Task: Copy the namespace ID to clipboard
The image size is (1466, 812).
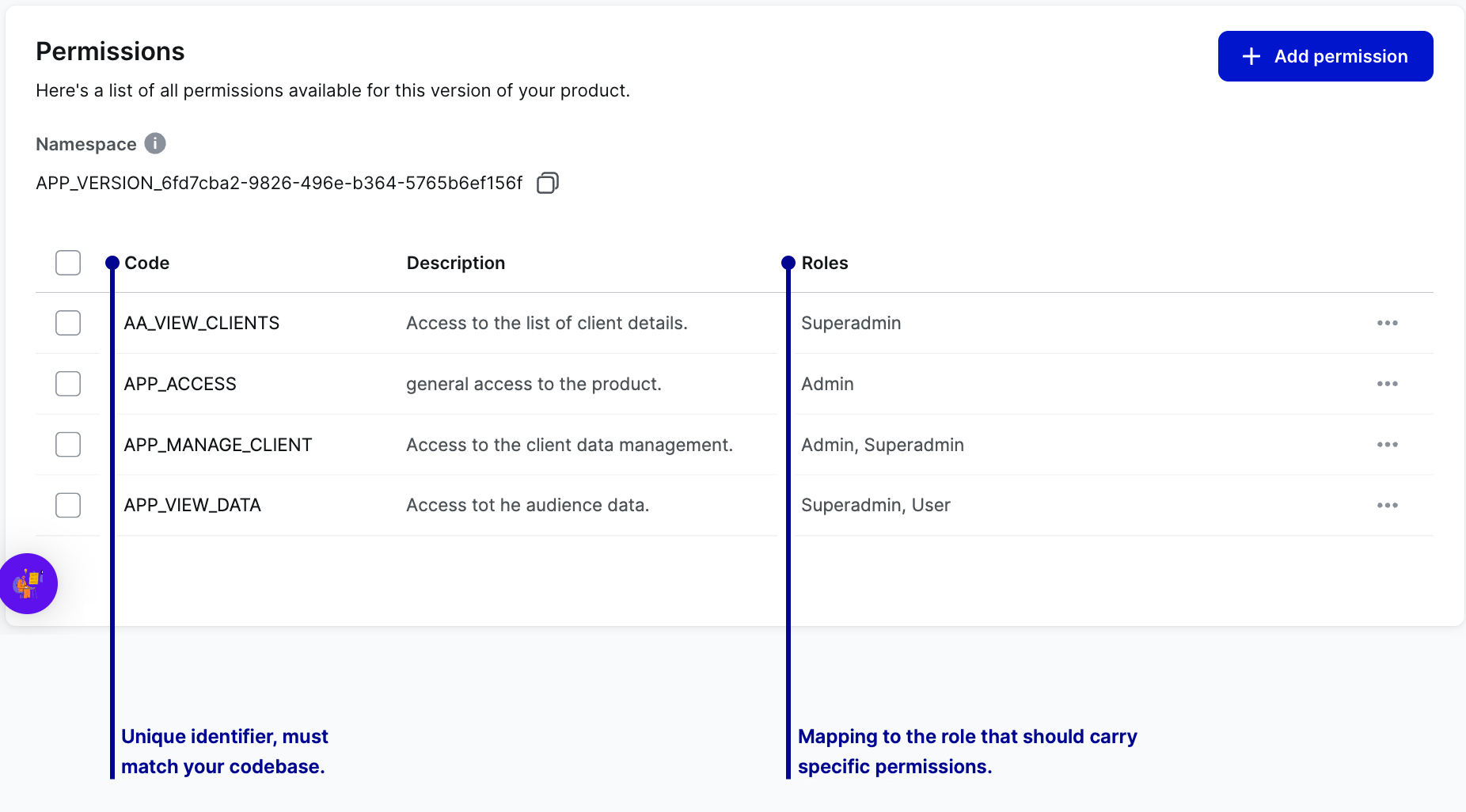Action: coord(548,183)
